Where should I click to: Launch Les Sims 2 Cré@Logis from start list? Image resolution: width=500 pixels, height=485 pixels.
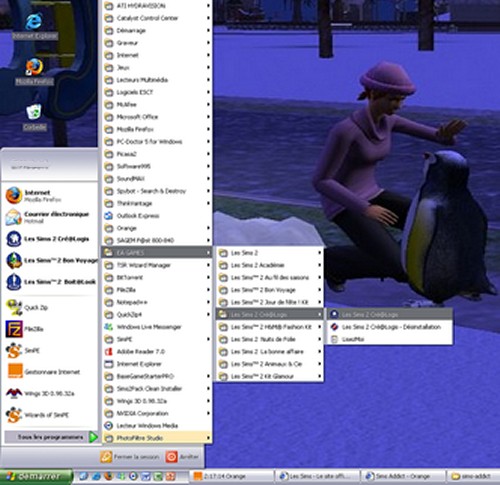pos(50,239)
